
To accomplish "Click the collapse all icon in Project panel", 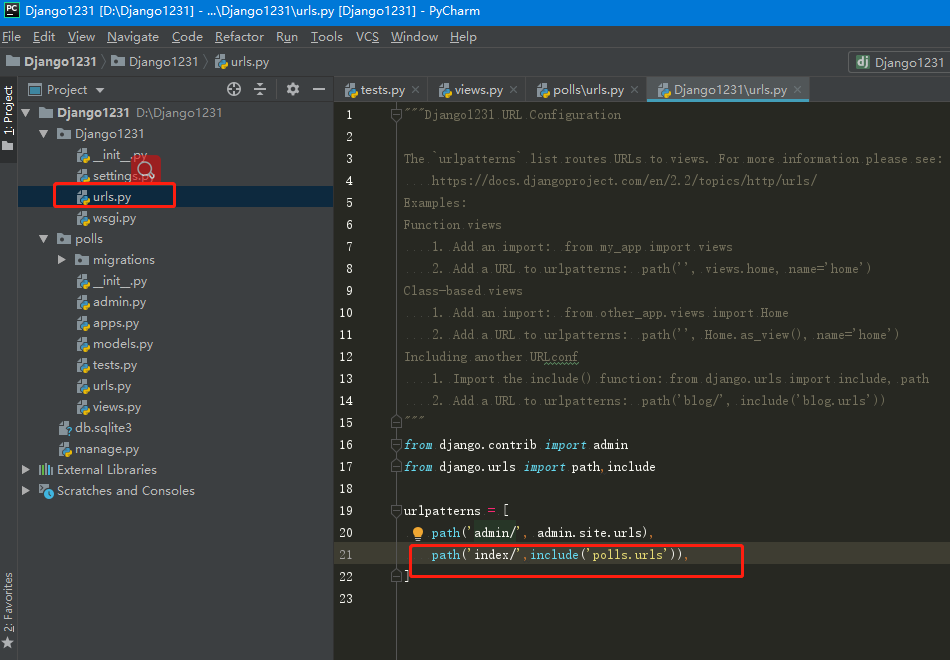I will pyautogui.click(x=260, y=89).
